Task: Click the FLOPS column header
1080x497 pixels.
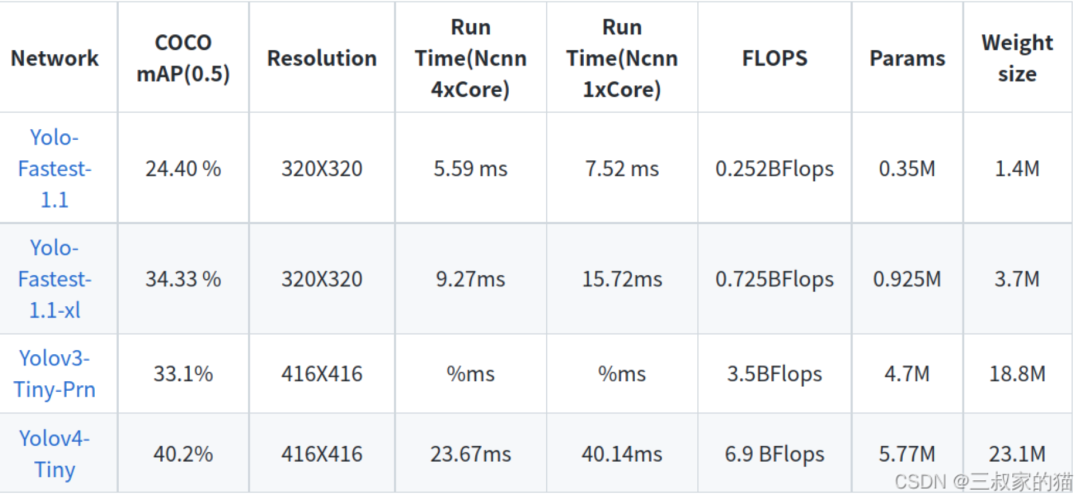Action: pos(775,58)
